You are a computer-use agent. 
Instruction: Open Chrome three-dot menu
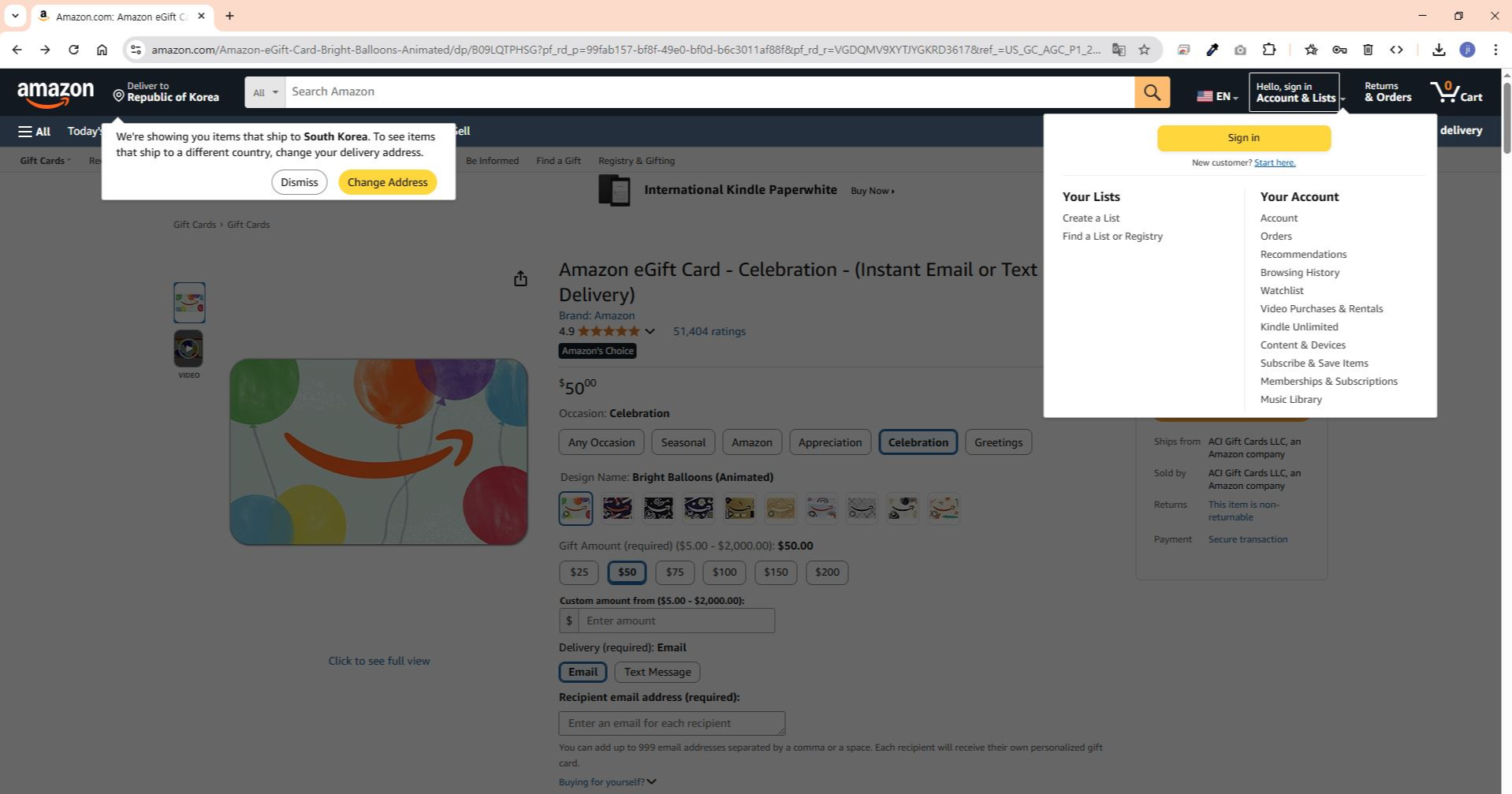[1495, 50]
